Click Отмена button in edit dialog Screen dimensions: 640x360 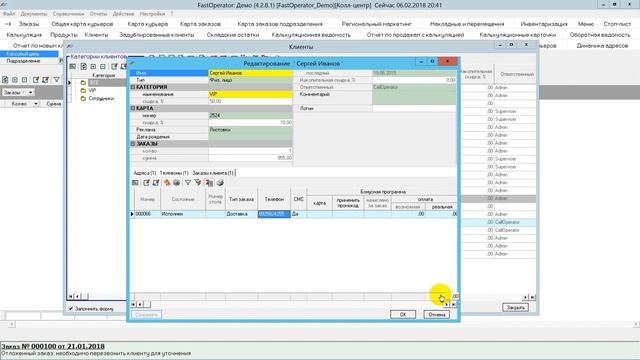pos(437,314)
